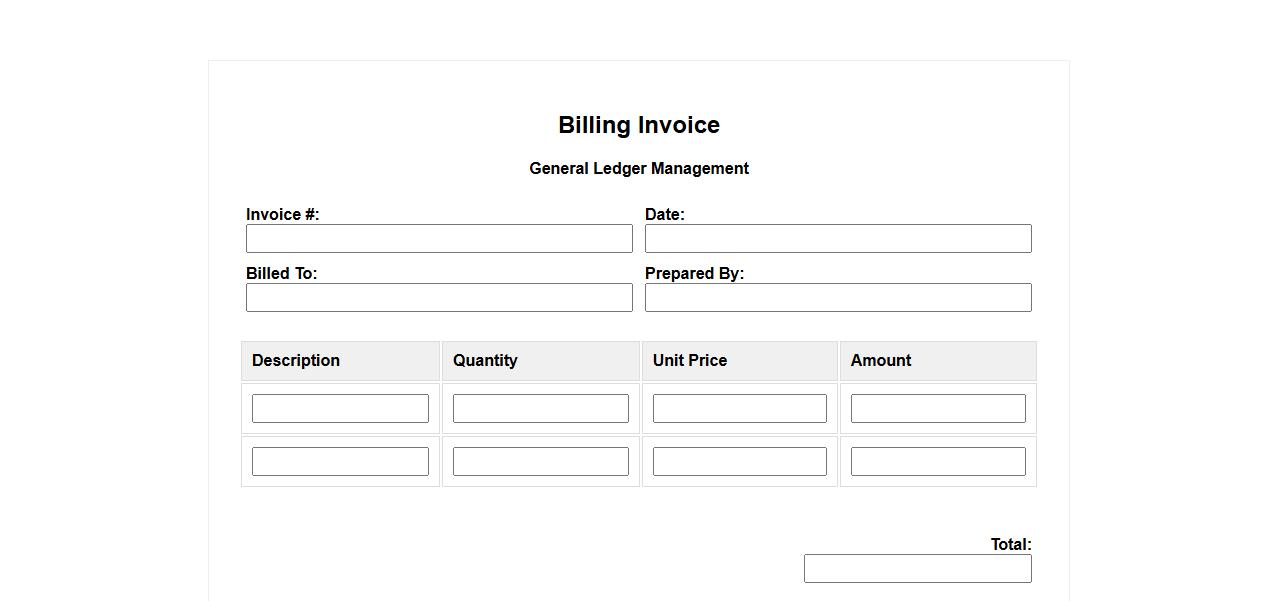Click first row Quantity field

click(540, 408)
